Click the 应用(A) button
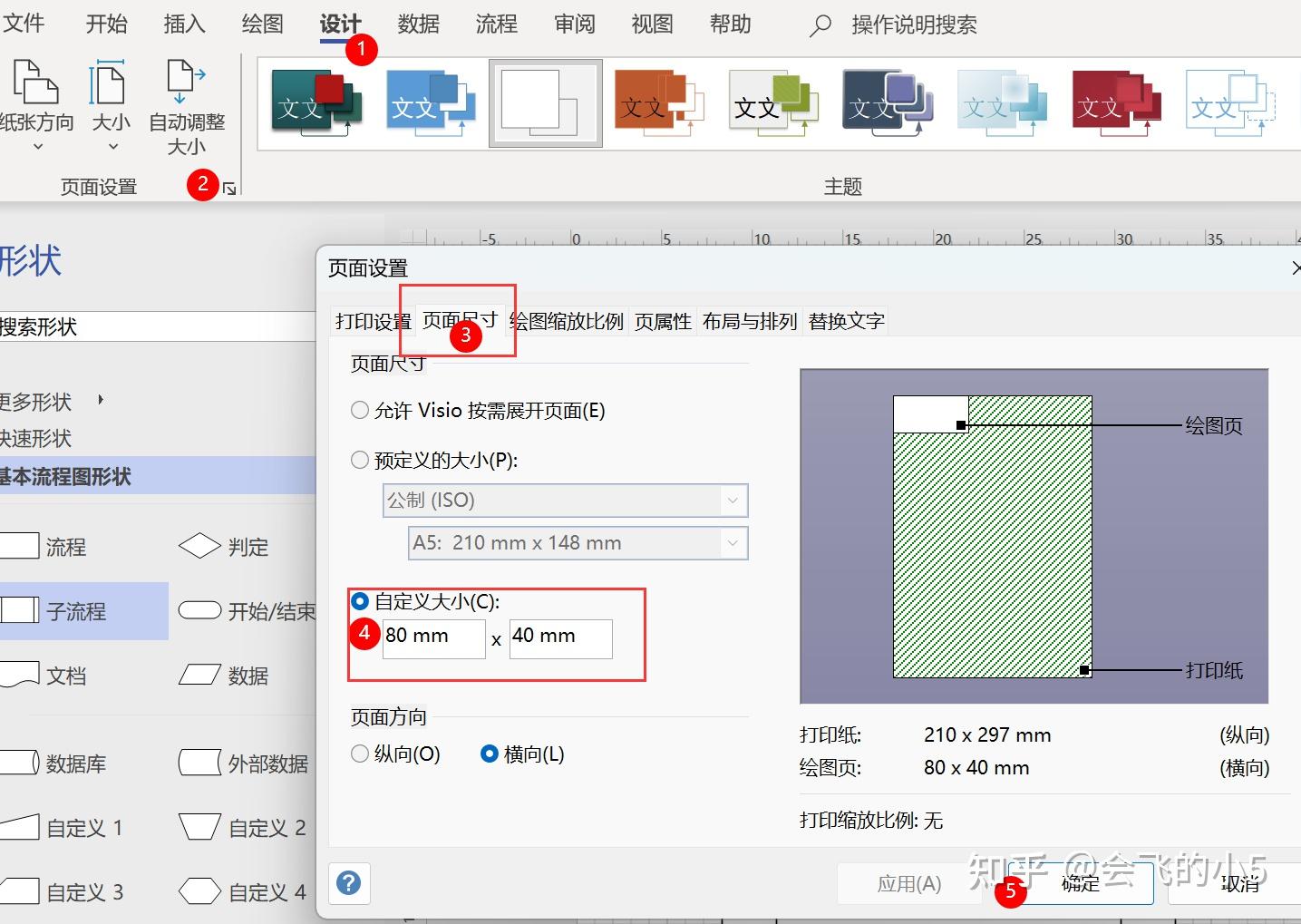Screen dimensions: 1301x924 909,883
